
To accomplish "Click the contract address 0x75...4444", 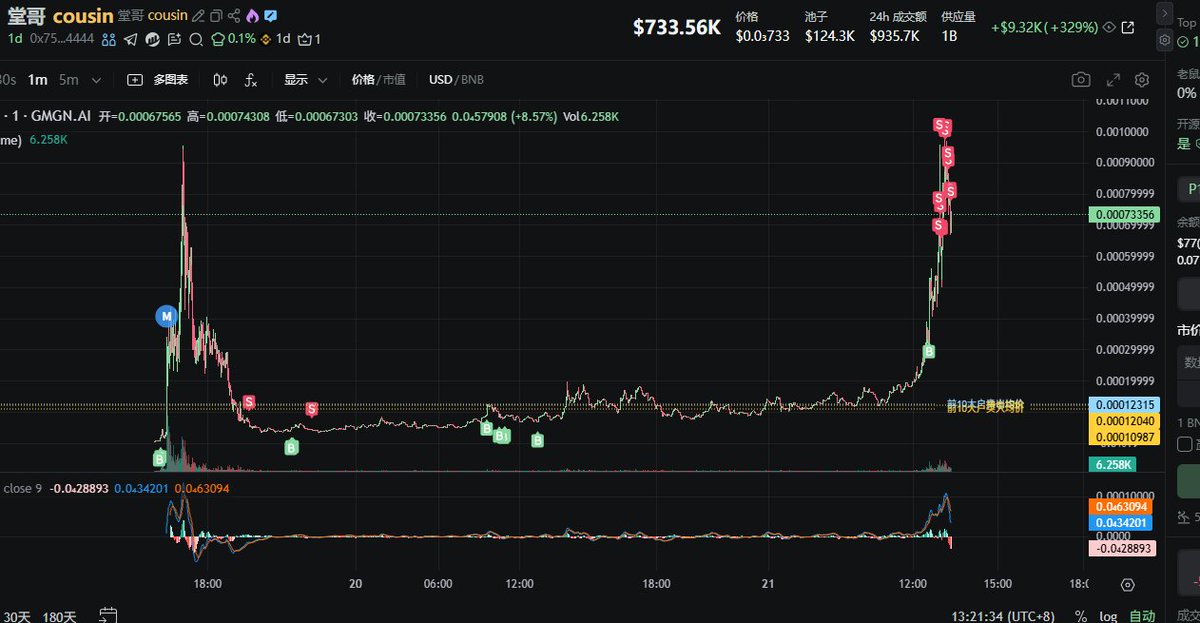I will tap(63, 39).
